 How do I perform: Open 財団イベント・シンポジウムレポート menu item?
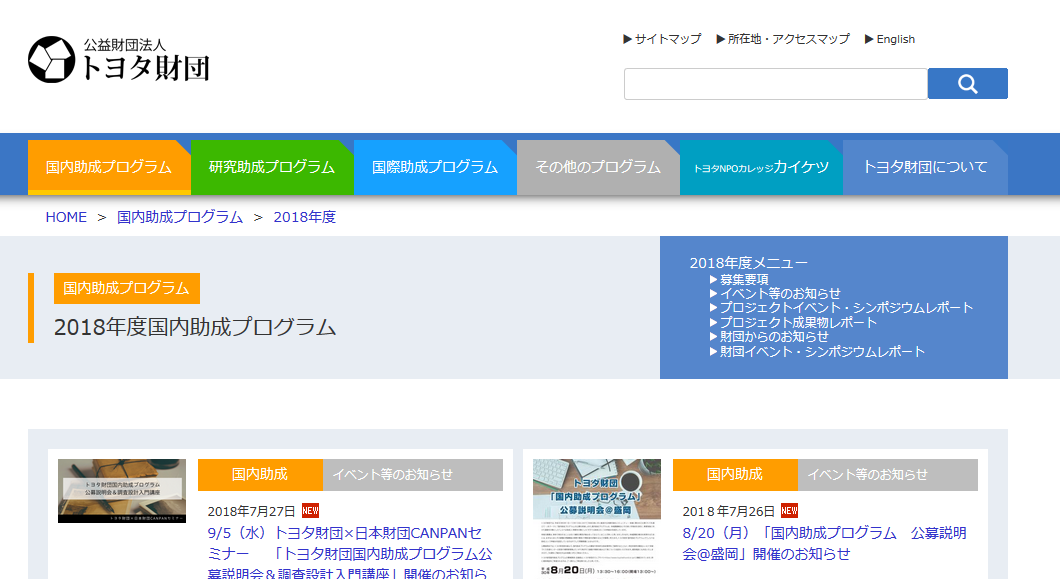pos(822,351)
